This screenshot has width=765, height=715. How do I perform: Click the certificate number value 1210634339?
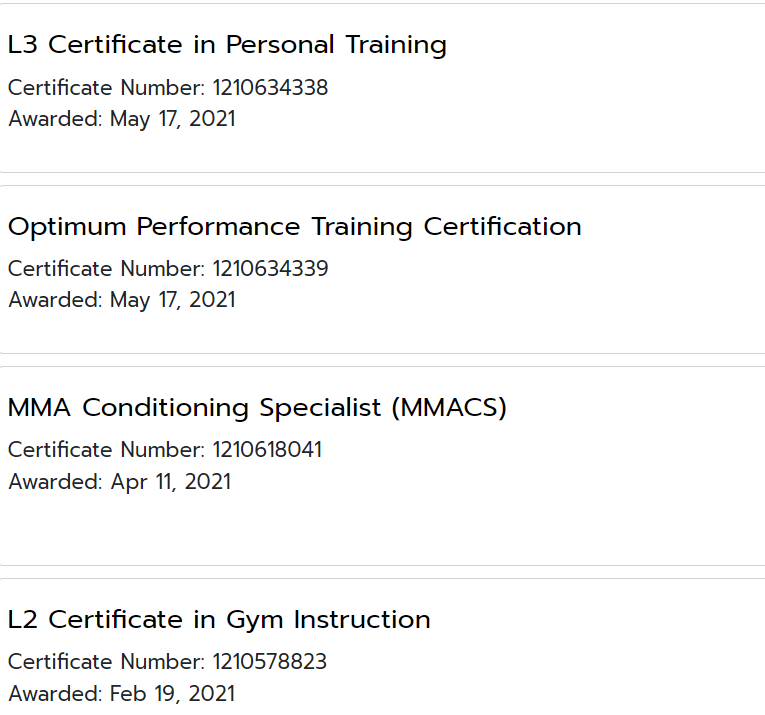270,269
